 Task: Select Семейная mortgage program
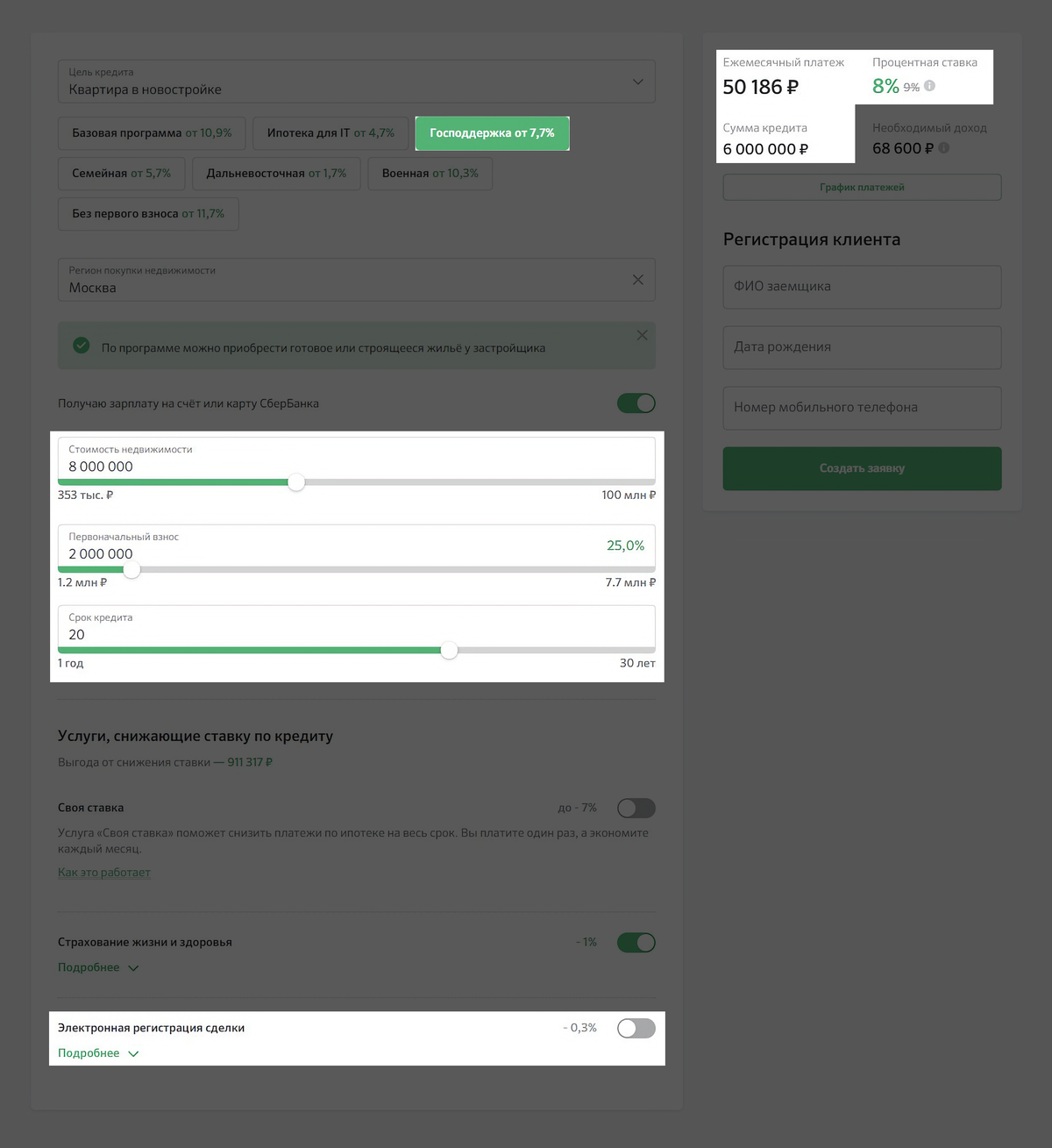(x=122, y=174)
